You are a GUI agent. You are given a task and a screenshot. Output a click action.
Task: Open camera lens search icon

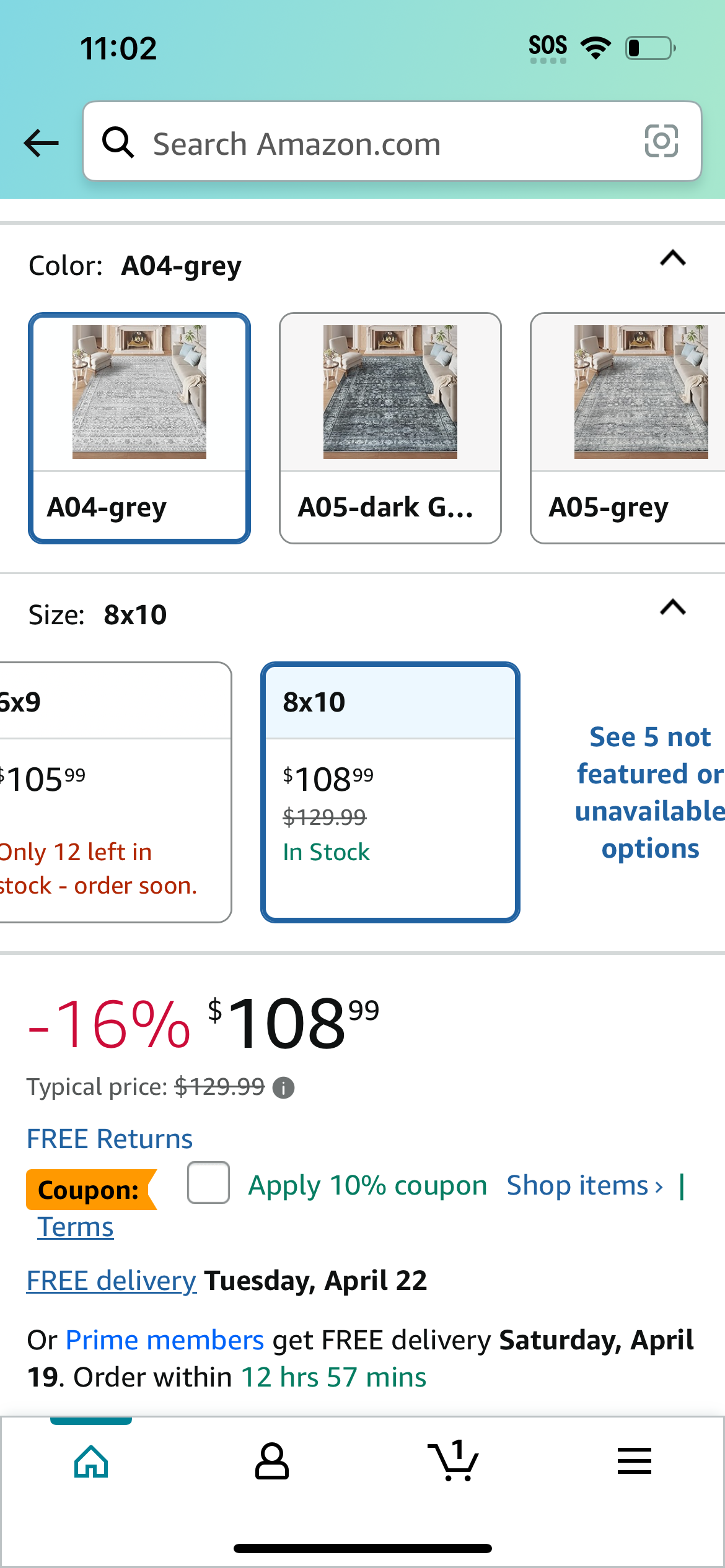(x=661, y=141)
